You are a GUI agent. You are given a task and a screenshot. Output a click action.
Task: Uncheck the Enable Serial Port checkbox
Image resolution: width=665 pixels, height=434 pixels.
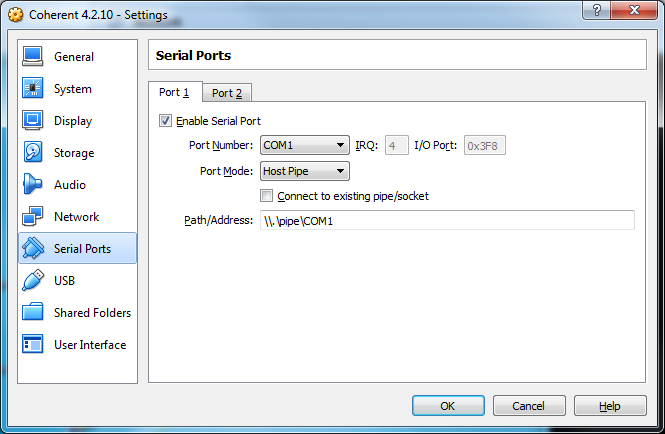[165, 121]
